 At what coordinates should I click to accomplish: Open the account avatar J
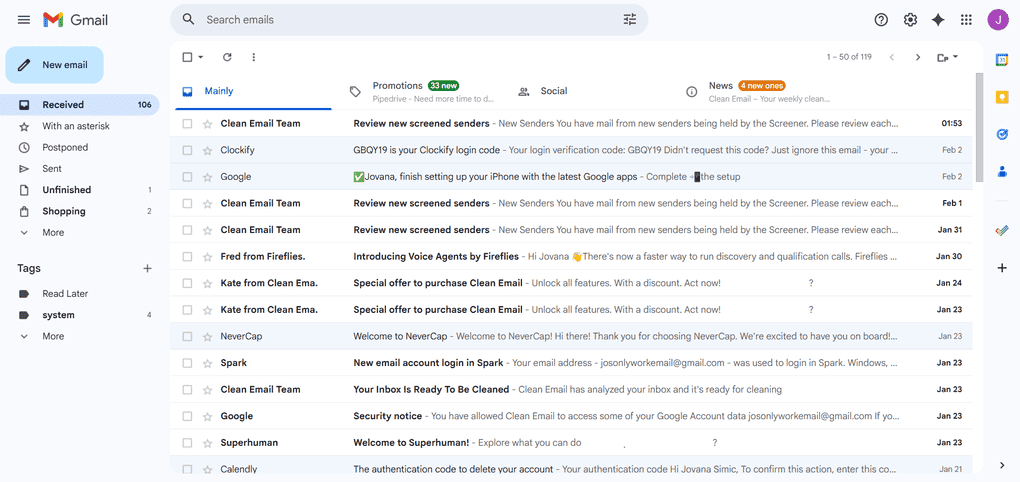point(997,20)
